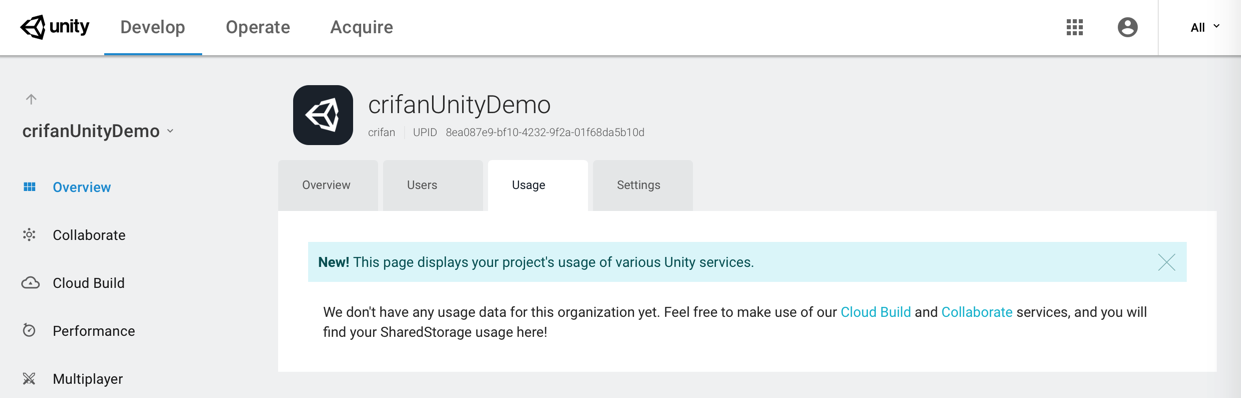Click the up arrow above project name

coord(31,99)
